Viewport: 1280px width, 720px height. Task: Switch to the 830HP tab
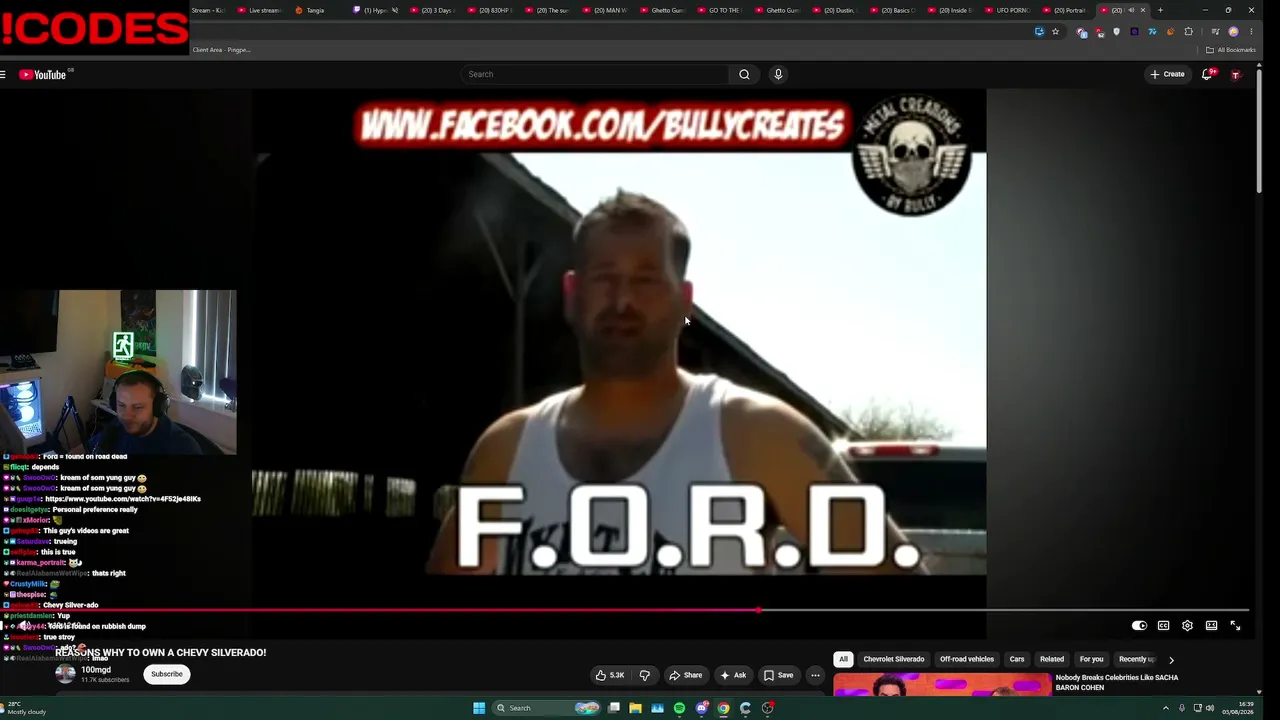coord(491,10)
